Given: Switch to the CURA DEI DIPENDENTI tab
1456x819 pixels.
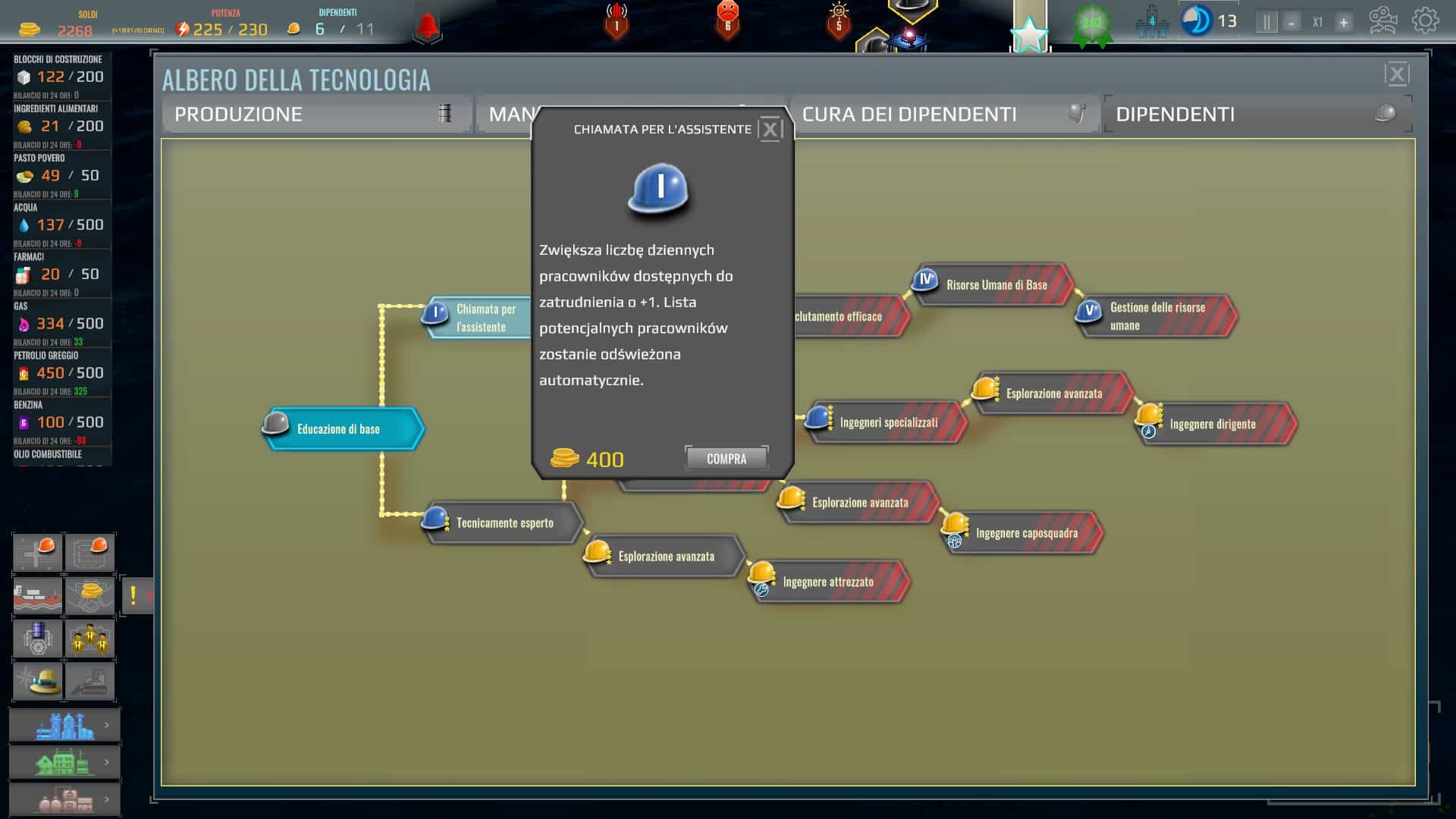Looking at the screenshot, I should point(944,115).
